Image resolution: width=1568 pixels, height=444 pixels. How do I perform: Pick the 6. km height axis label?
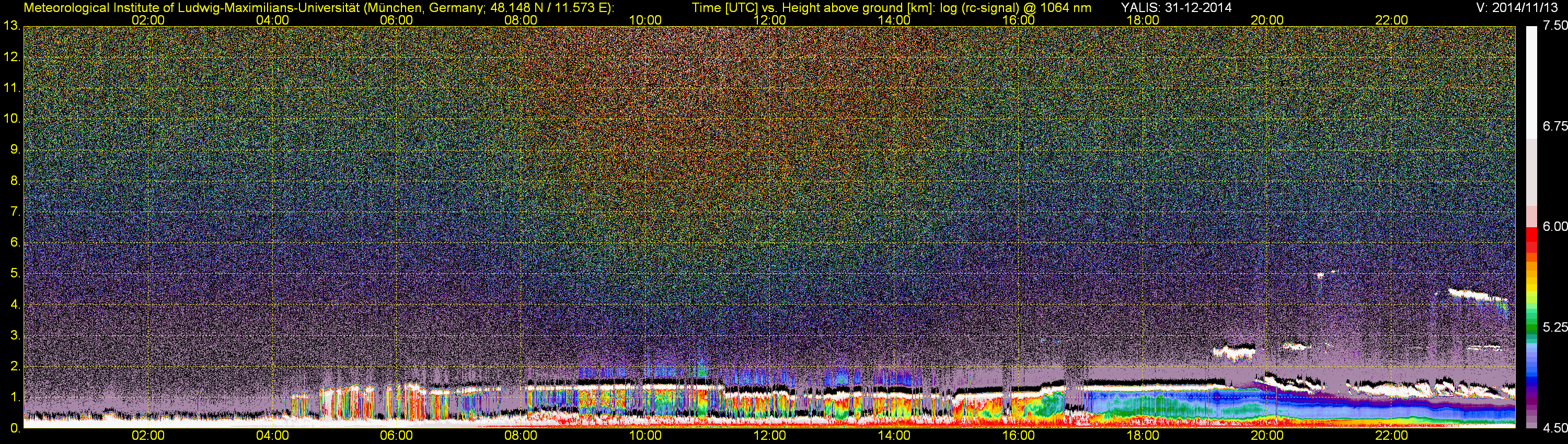(15, 242)
